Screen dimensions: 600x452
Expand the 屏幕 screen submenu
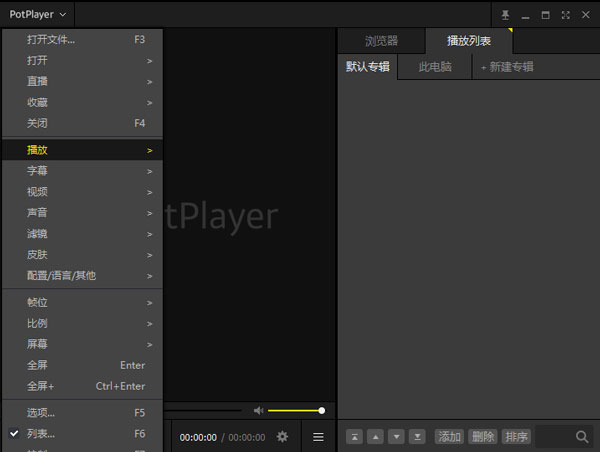82,344
